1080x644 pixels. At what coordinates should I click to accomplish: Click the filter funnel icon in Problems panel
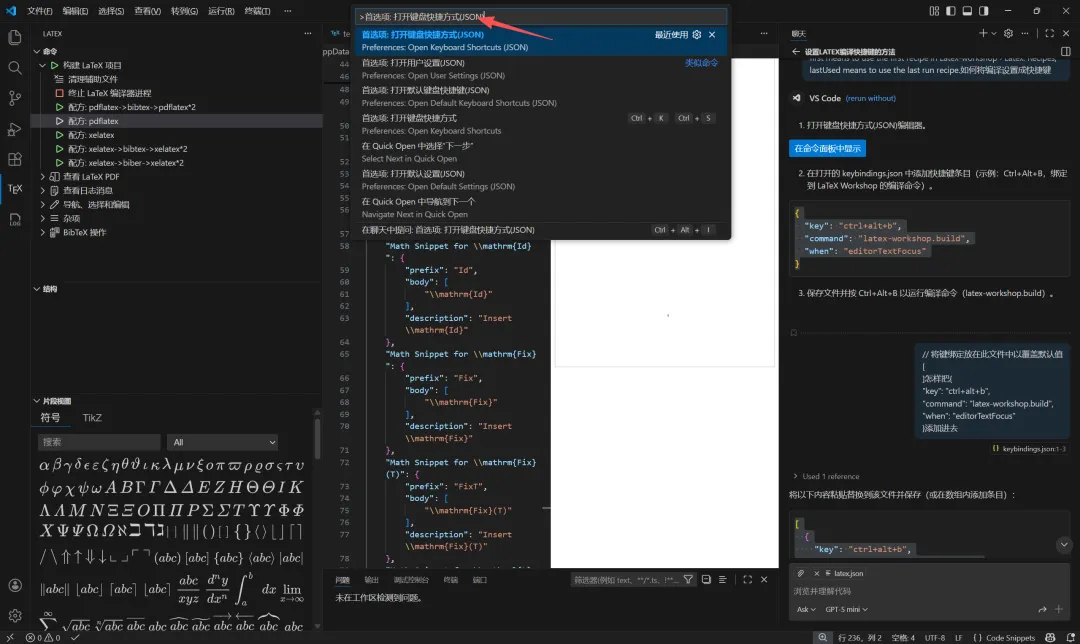tap(688, 580)
